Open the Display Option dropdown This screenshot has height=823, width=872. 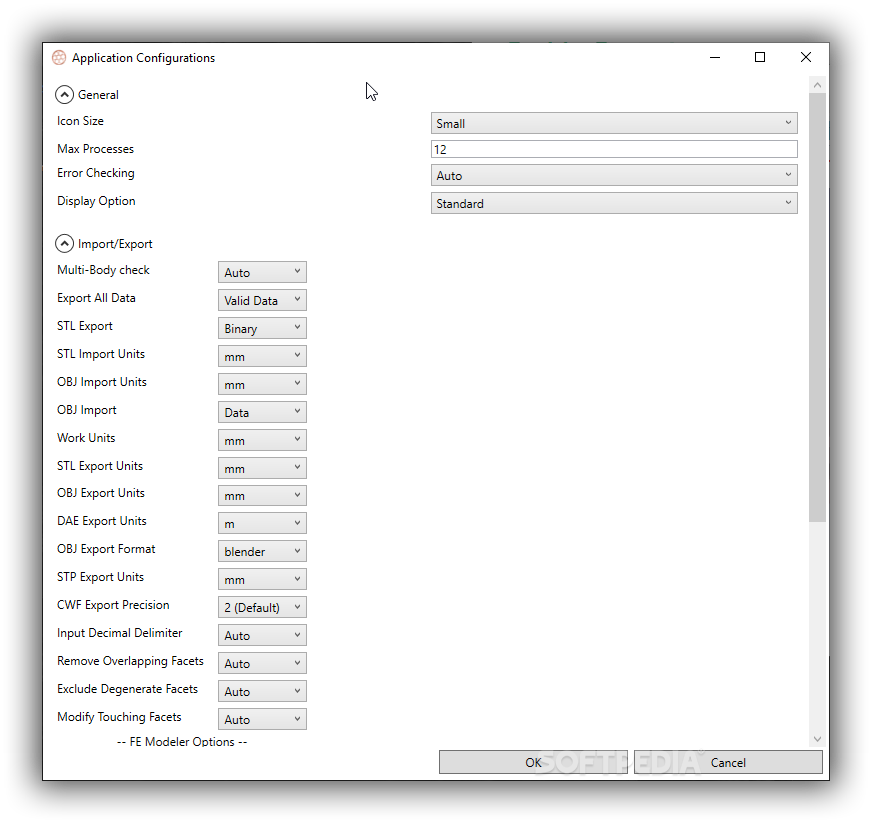point(614,204)
